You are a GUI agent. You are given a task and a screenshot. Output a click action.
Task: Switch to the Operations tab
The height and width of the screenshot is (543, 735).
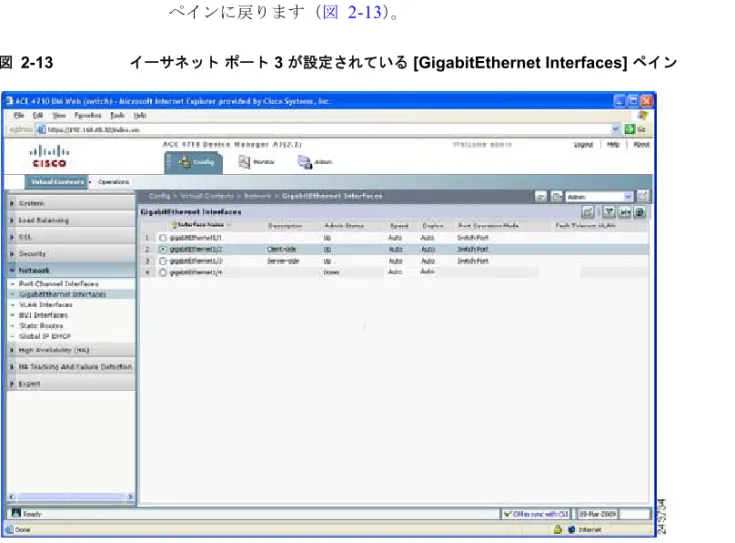113,182
